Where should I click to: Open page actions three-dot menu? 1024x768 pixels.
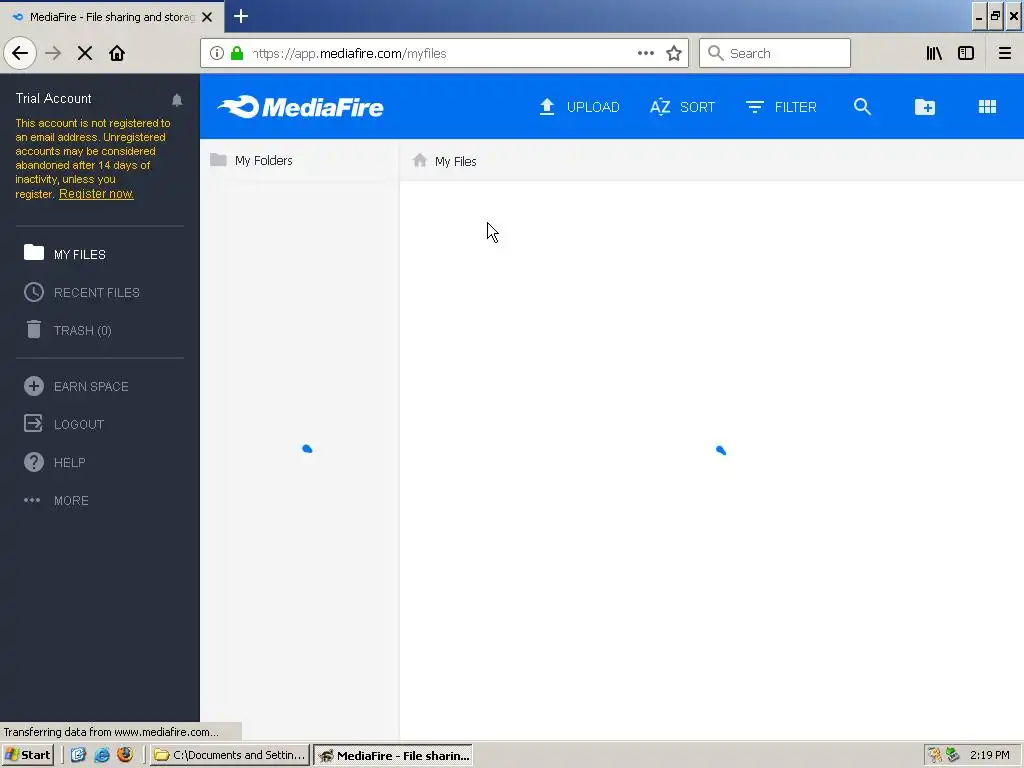click(x=645, y=54)
